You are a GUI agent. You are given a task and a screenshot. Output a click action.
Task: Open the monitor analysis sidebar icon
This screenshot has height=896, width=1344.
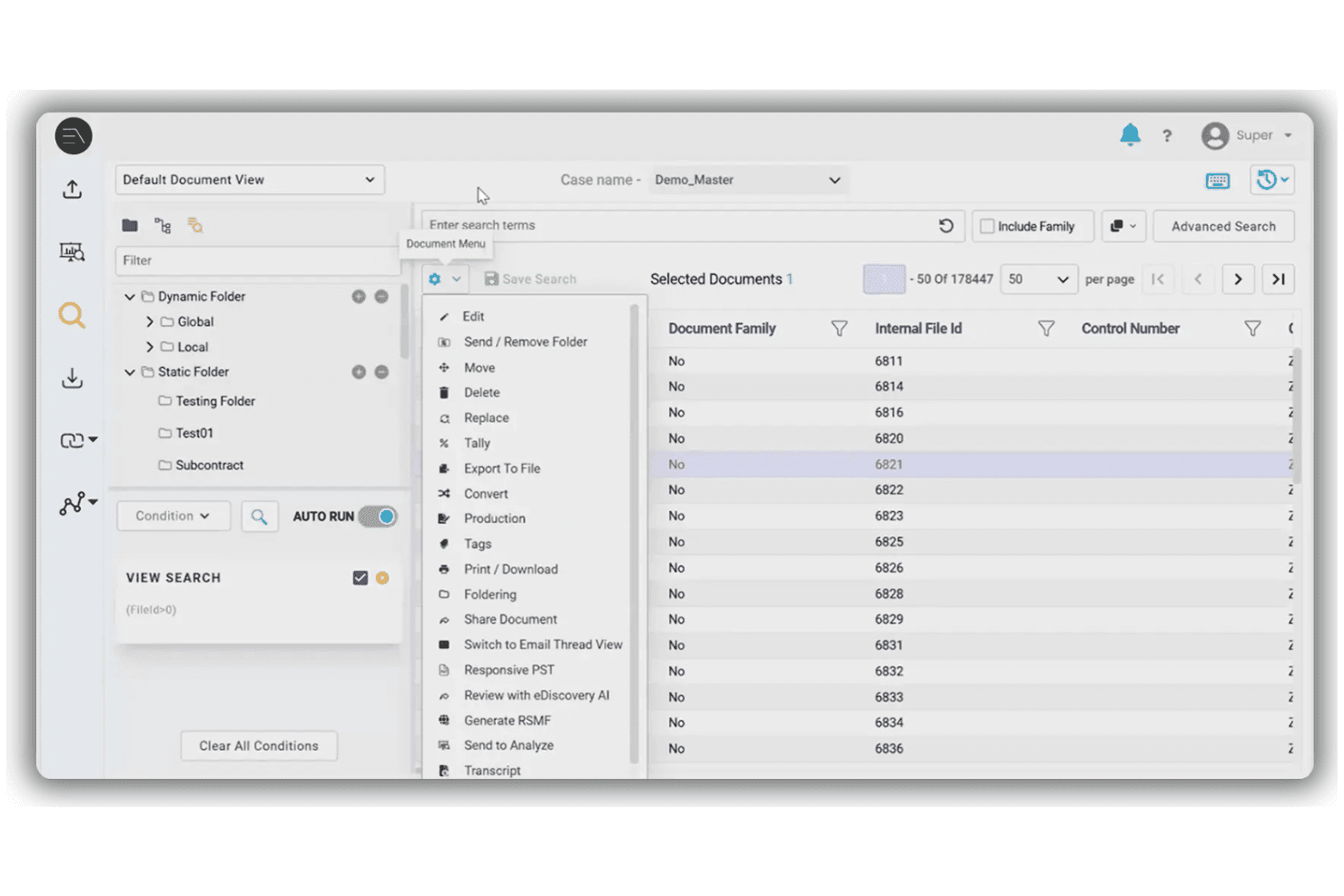[72, 251]
